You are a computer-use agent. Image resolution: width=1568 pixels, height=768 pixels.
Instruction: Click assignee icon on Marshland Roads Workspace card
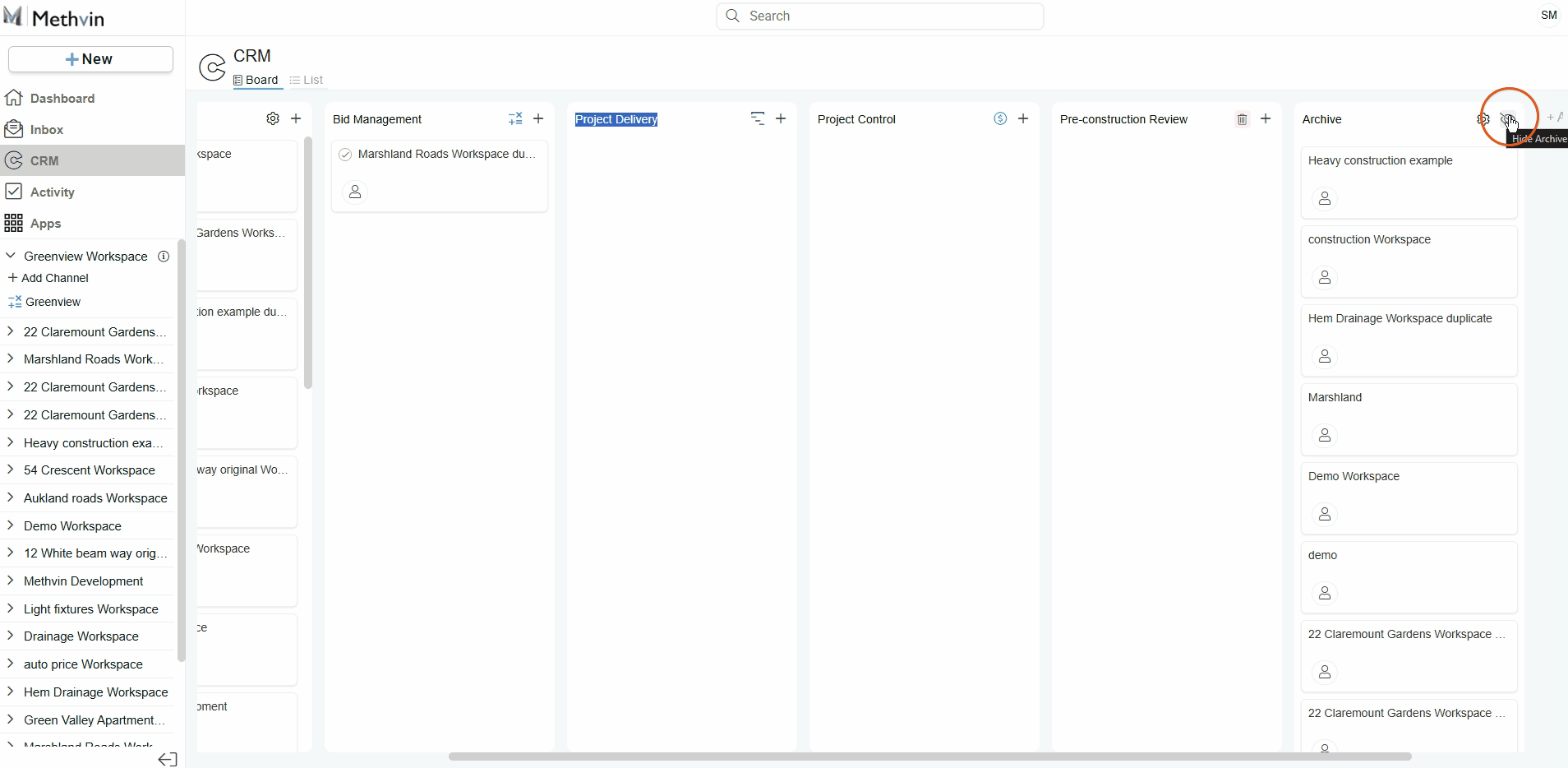(355, 192)
